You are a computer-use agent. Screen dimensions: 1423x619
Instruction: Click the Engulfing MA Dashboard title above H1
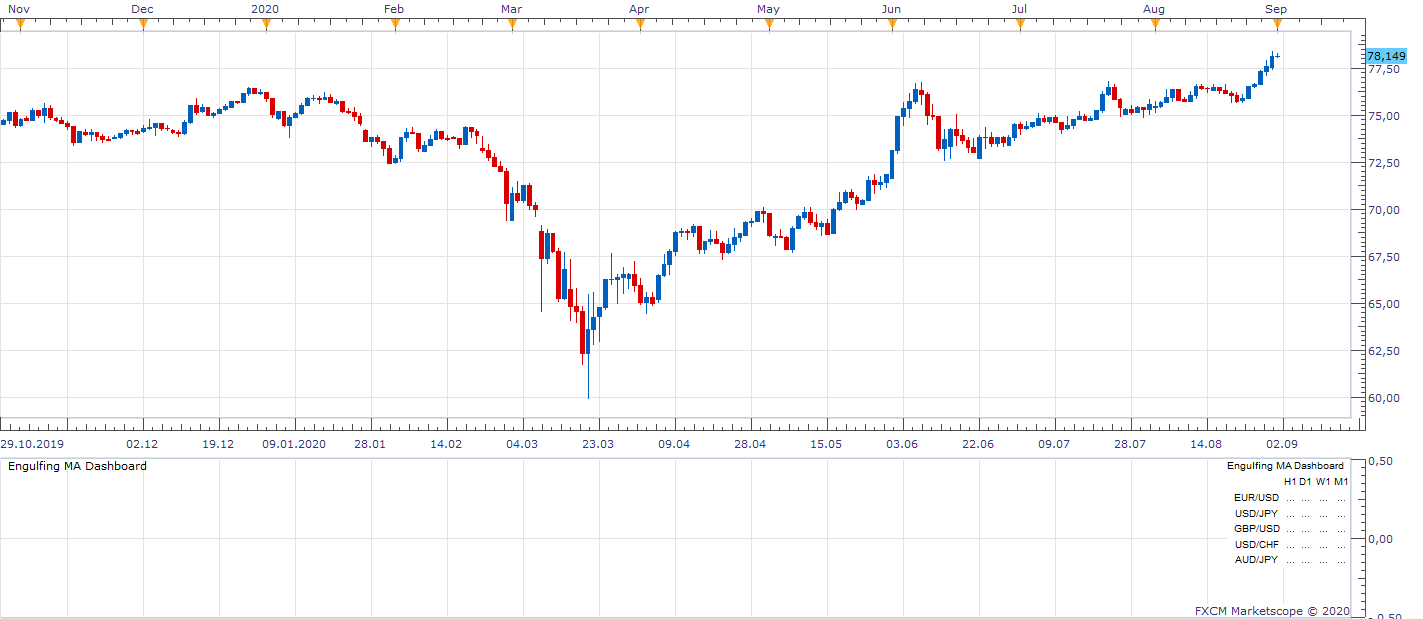[x=1285, y=466]
